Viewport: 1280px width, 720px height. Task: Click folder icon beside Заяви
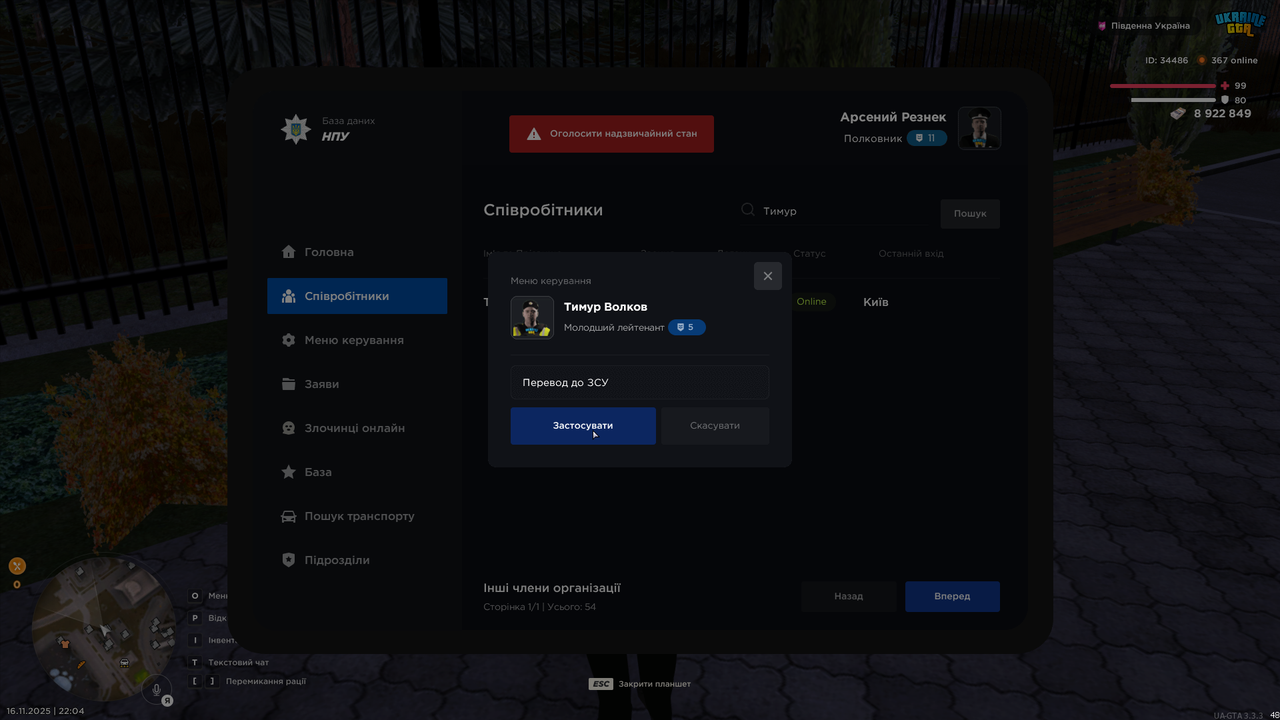(289, 384)
